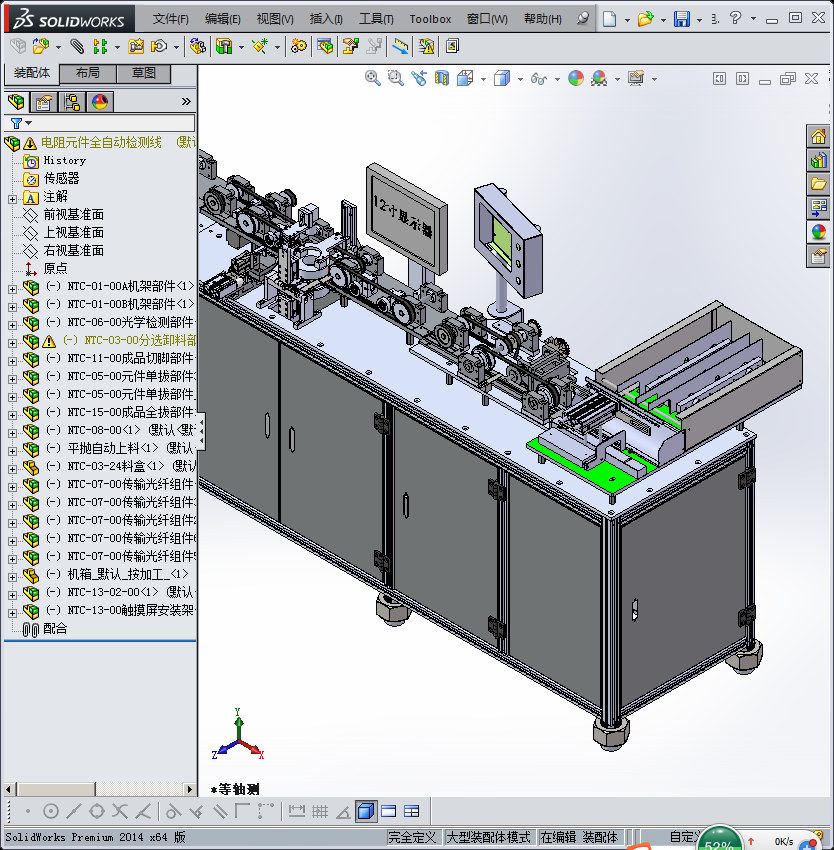Open the DisplayManager tab icon
Viewport: 834px width, 850px height.
pyautogui.click(x=99, y=101)
